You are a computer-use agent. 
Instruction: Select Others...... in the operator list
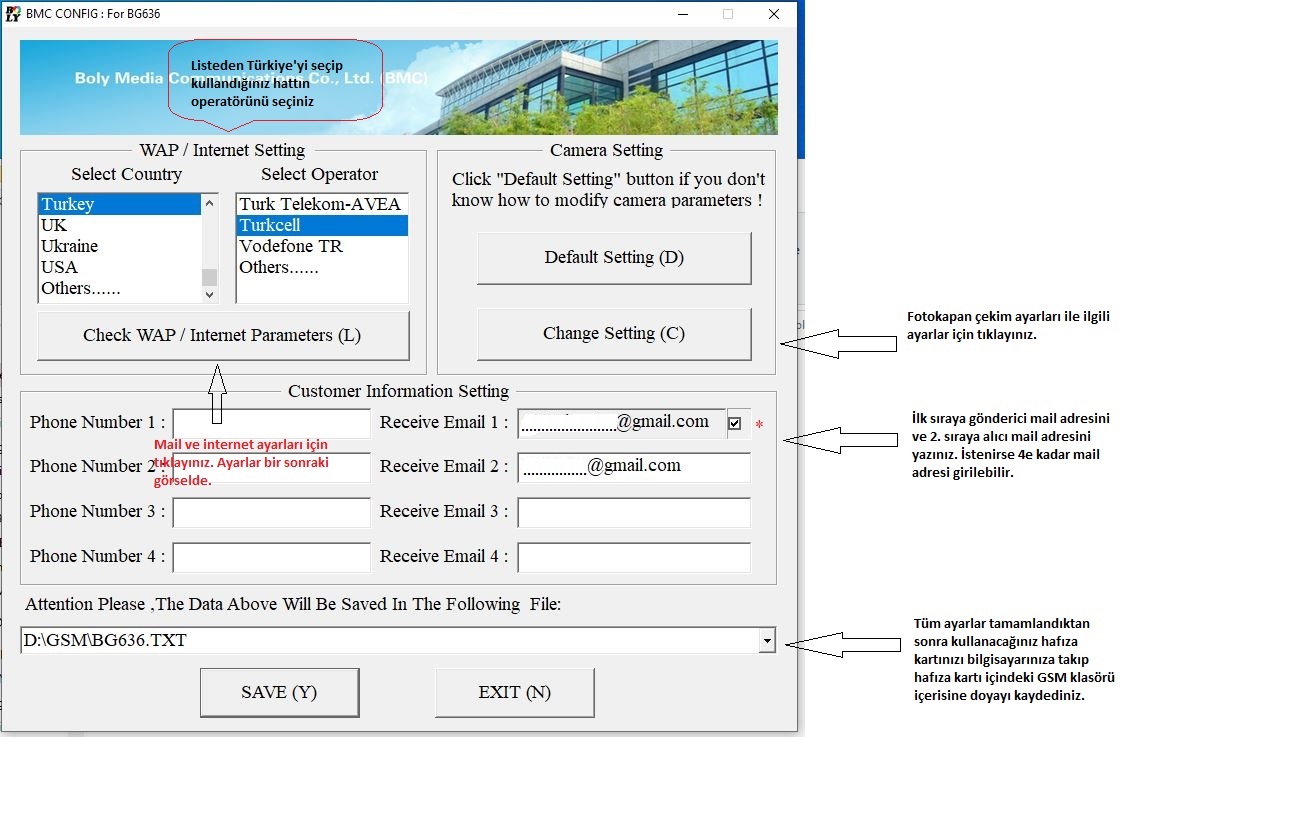pos(322,267)
